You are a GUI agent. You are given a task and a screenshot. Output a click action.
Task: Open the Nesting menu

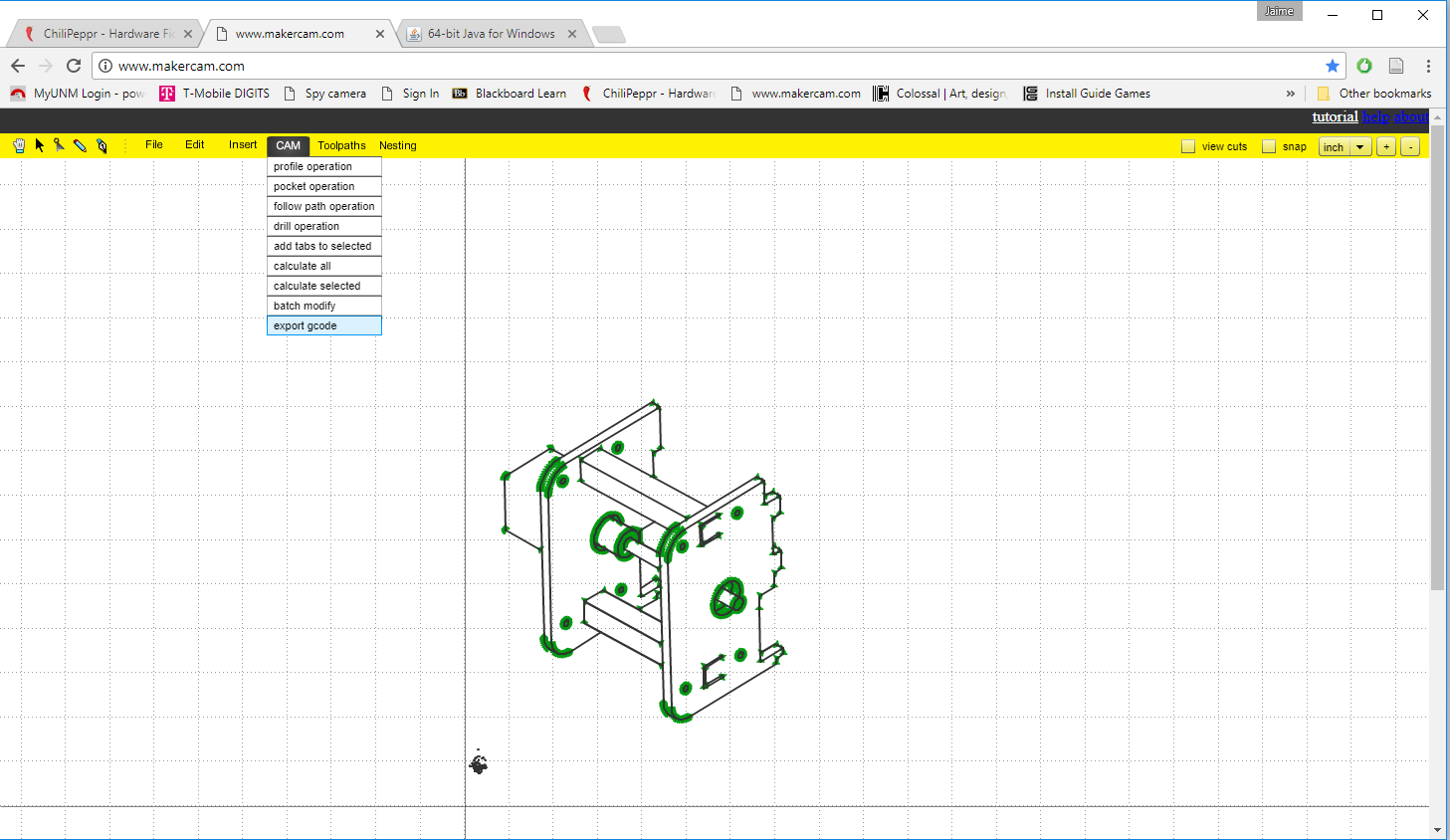pyautogui.click(x=398, y=145)
